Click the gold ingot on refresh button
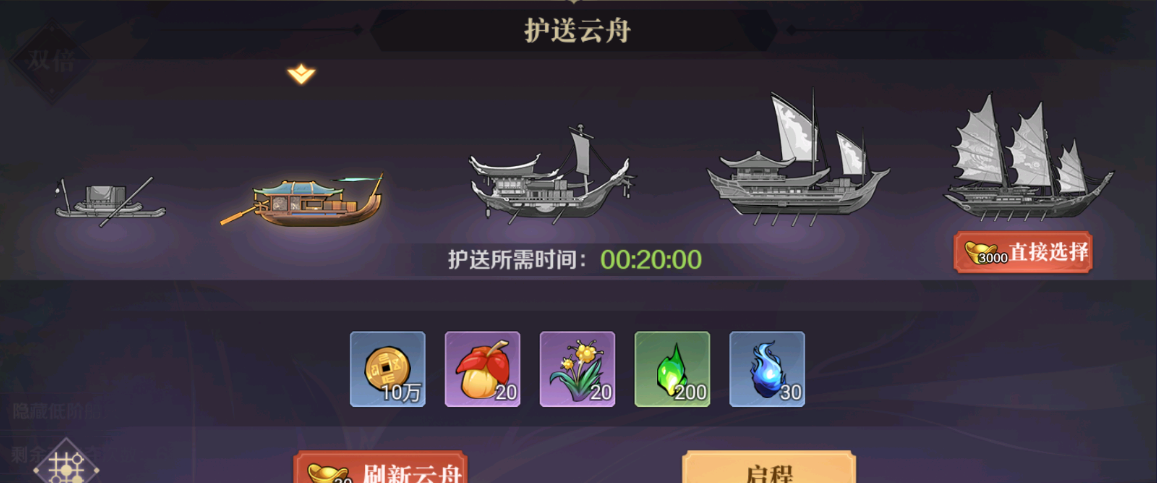This screenshot has width=1157, height=483. coord(329,473)
